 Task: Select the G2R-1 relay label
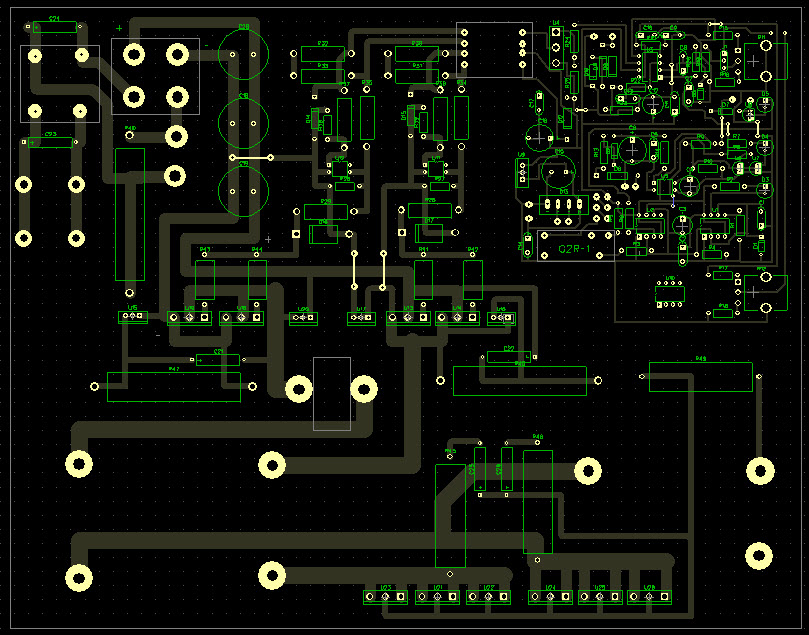(574, 249)
